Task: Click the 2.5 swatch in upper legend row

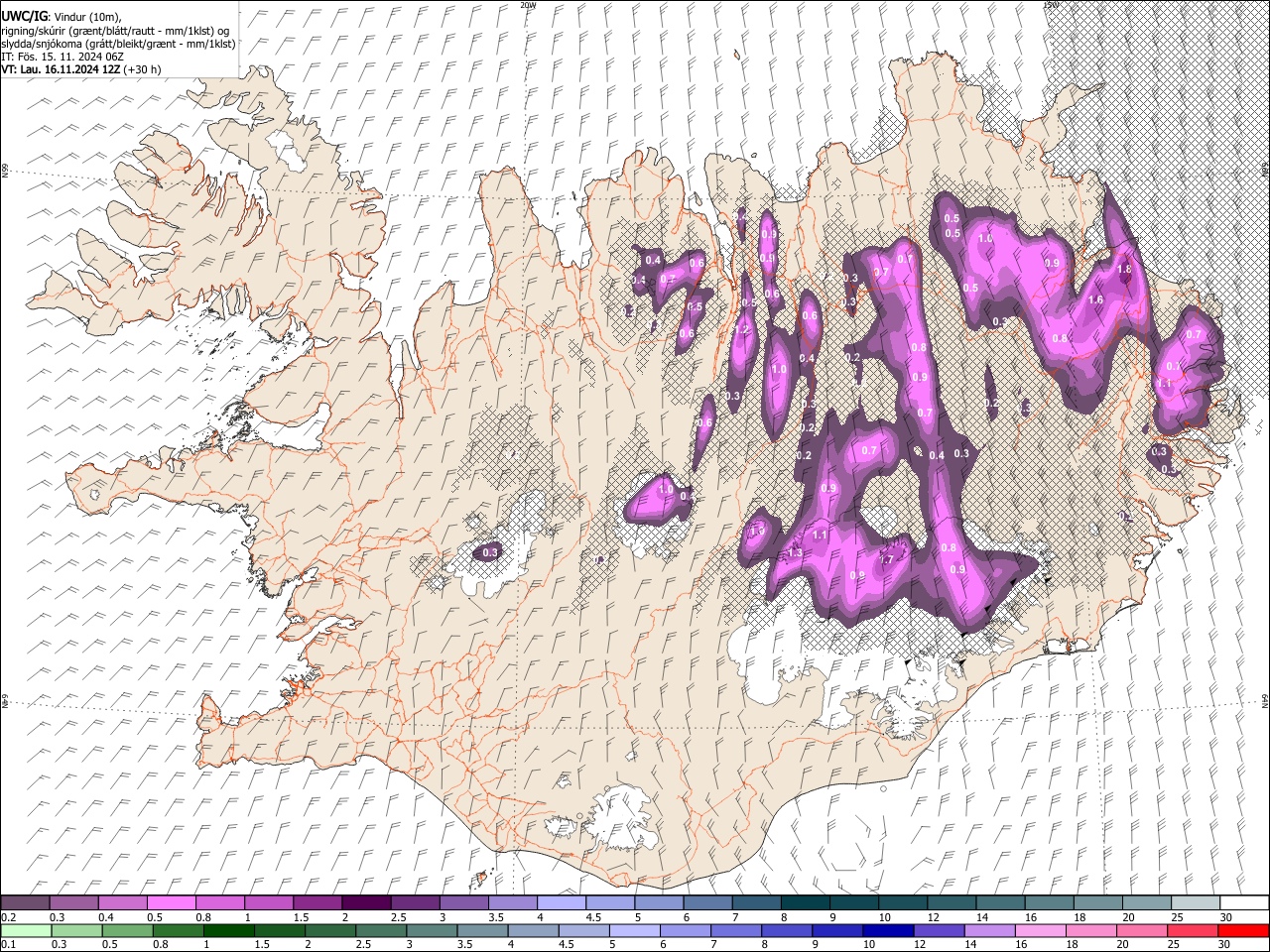Action: coord(416,902)
